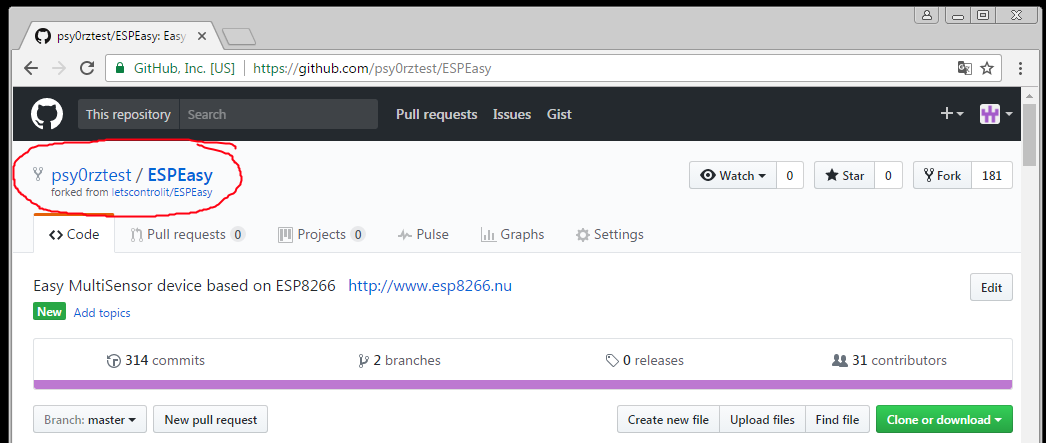Switch to the repository Pull requests tab

(187, 234)
